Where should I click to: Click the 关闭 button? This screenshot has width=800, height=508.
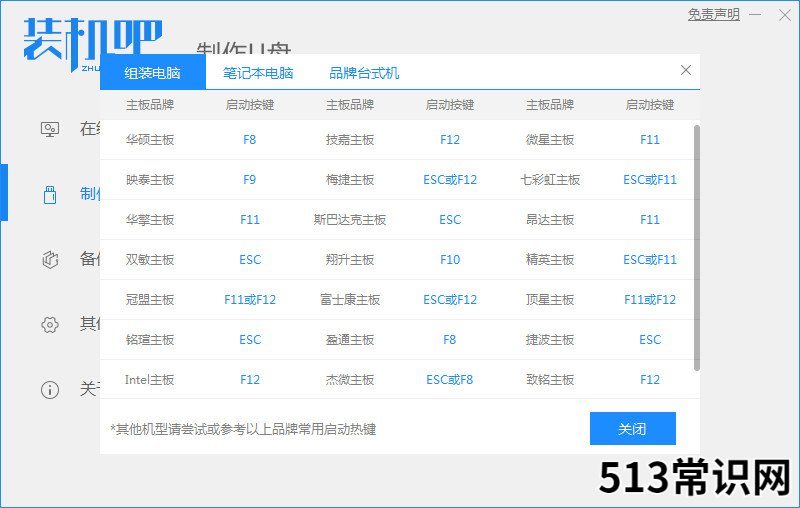633,428
